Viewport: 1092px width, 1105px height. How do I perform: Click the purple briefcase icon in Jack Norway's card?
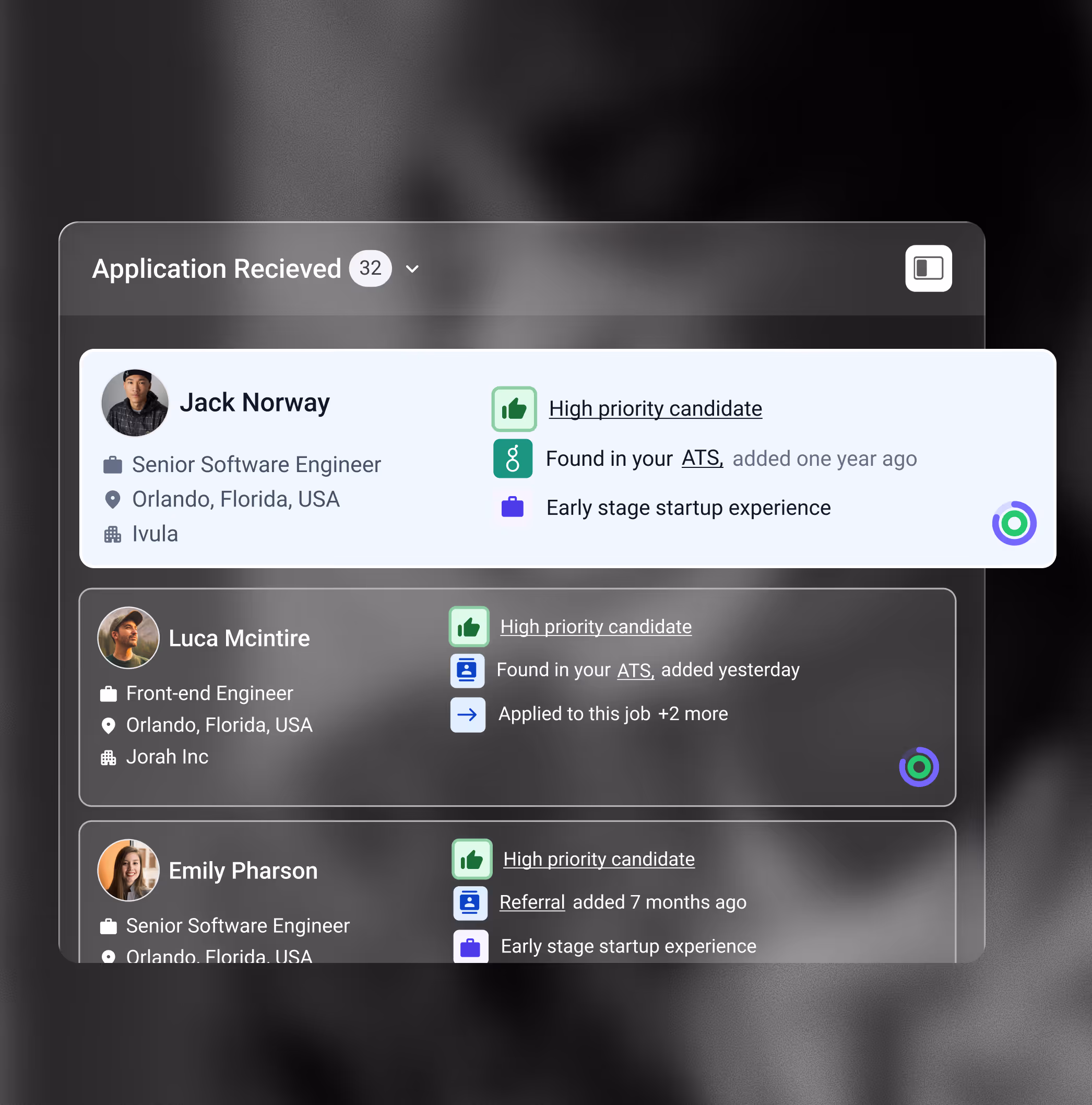[512, 507]
